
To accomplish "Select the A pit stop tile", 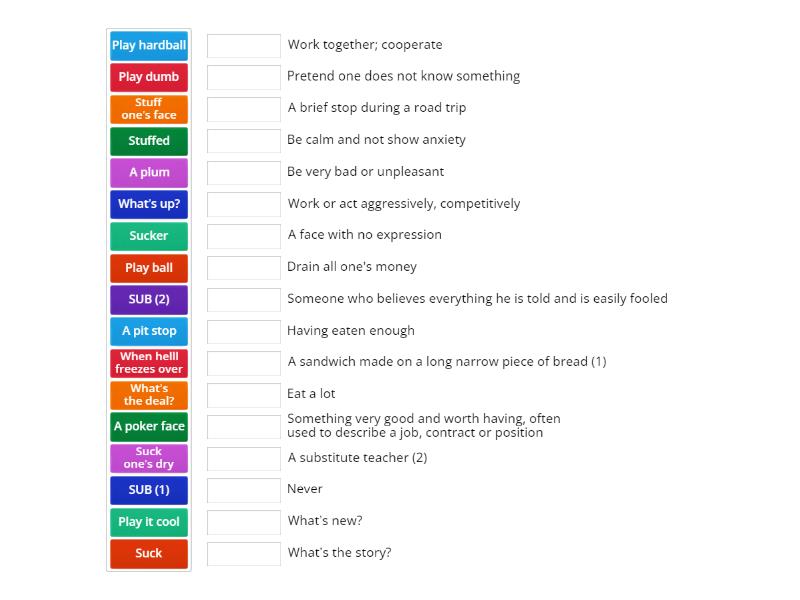I will point(148,331).
